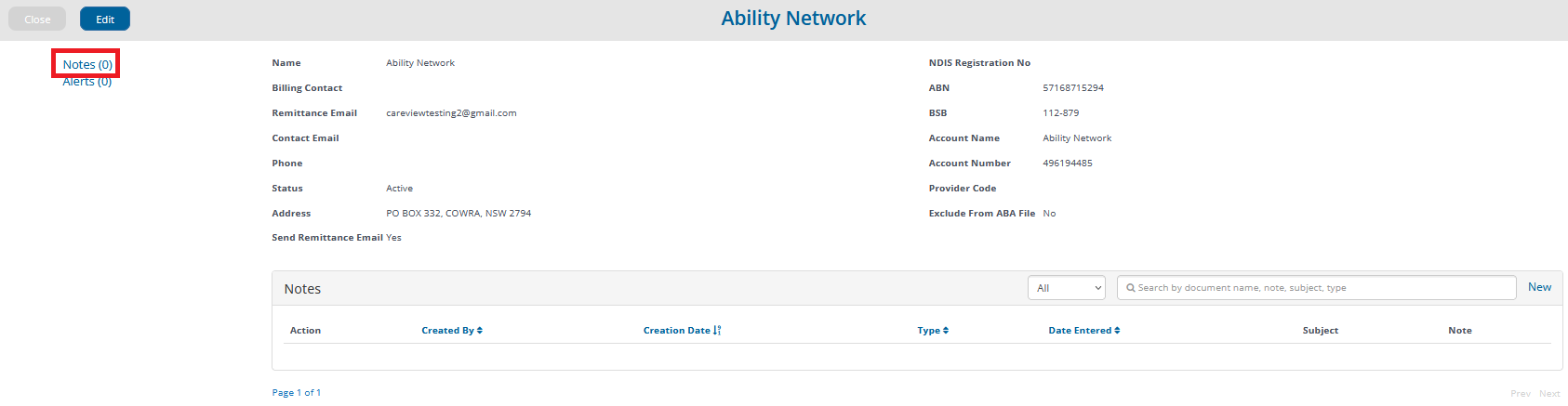Click the sort arrows beside Date Entered

pos(1117,331)
